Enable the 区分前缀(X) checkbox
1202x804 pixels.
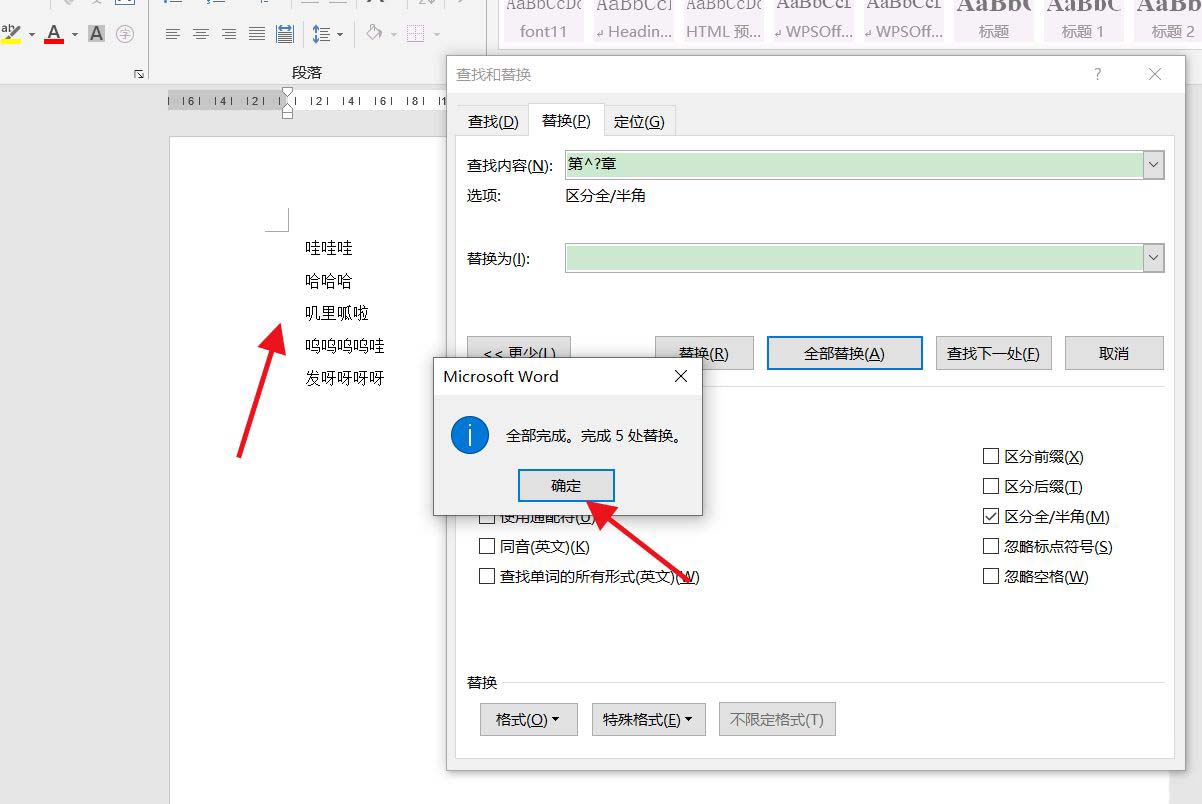point(991,457)
